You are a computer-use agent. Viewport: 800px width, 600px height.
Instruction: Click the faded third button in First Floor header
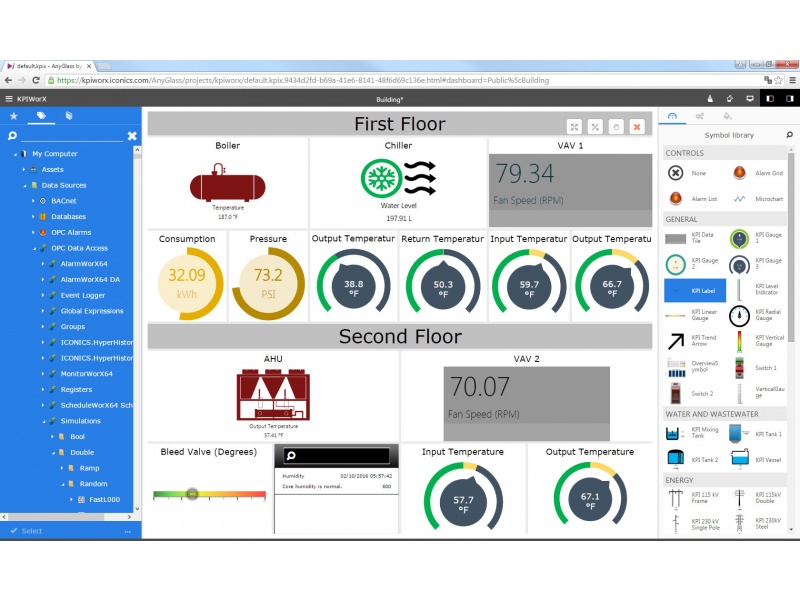pyautogui.click(x=616, y=127)
